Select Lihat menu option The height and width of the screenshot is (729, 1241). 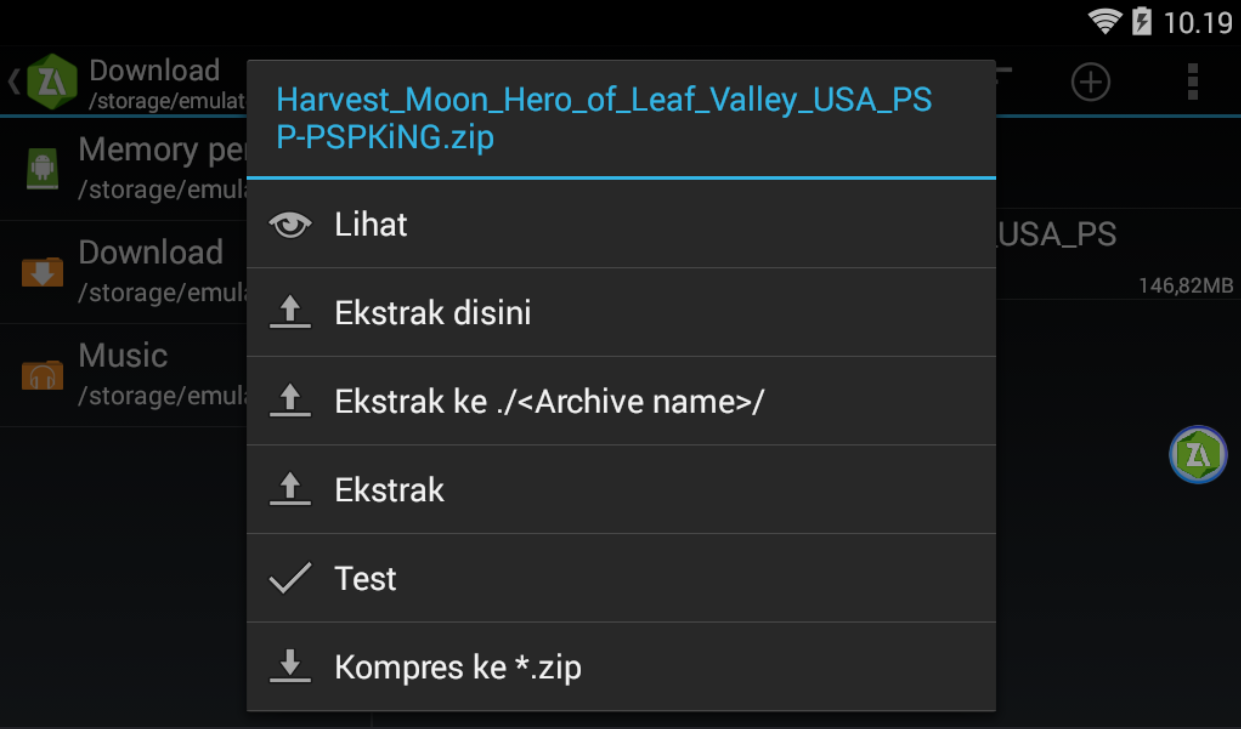[620, 225]
